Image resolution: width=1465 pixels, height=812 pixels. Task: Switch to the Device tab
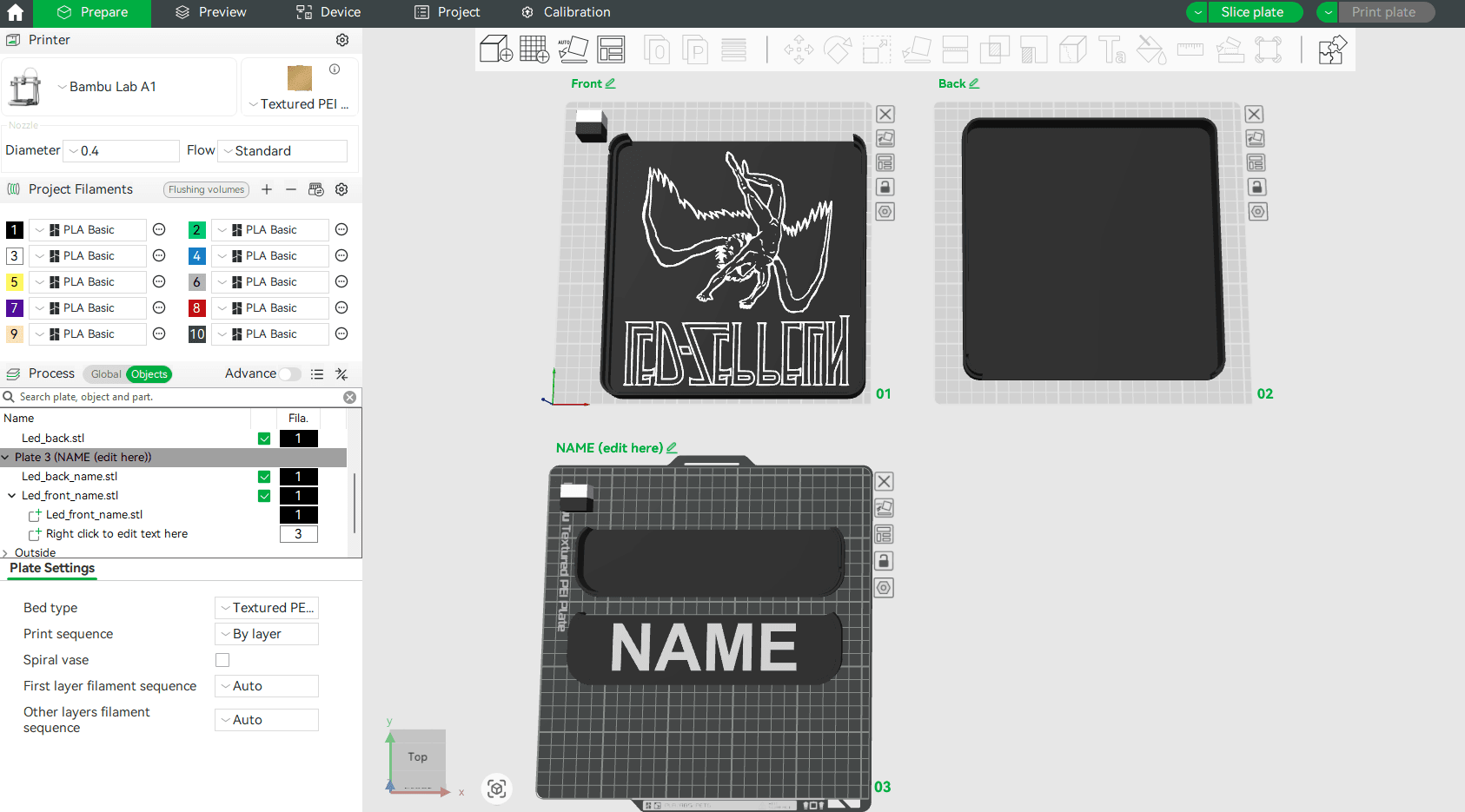[x=328, y=12]
